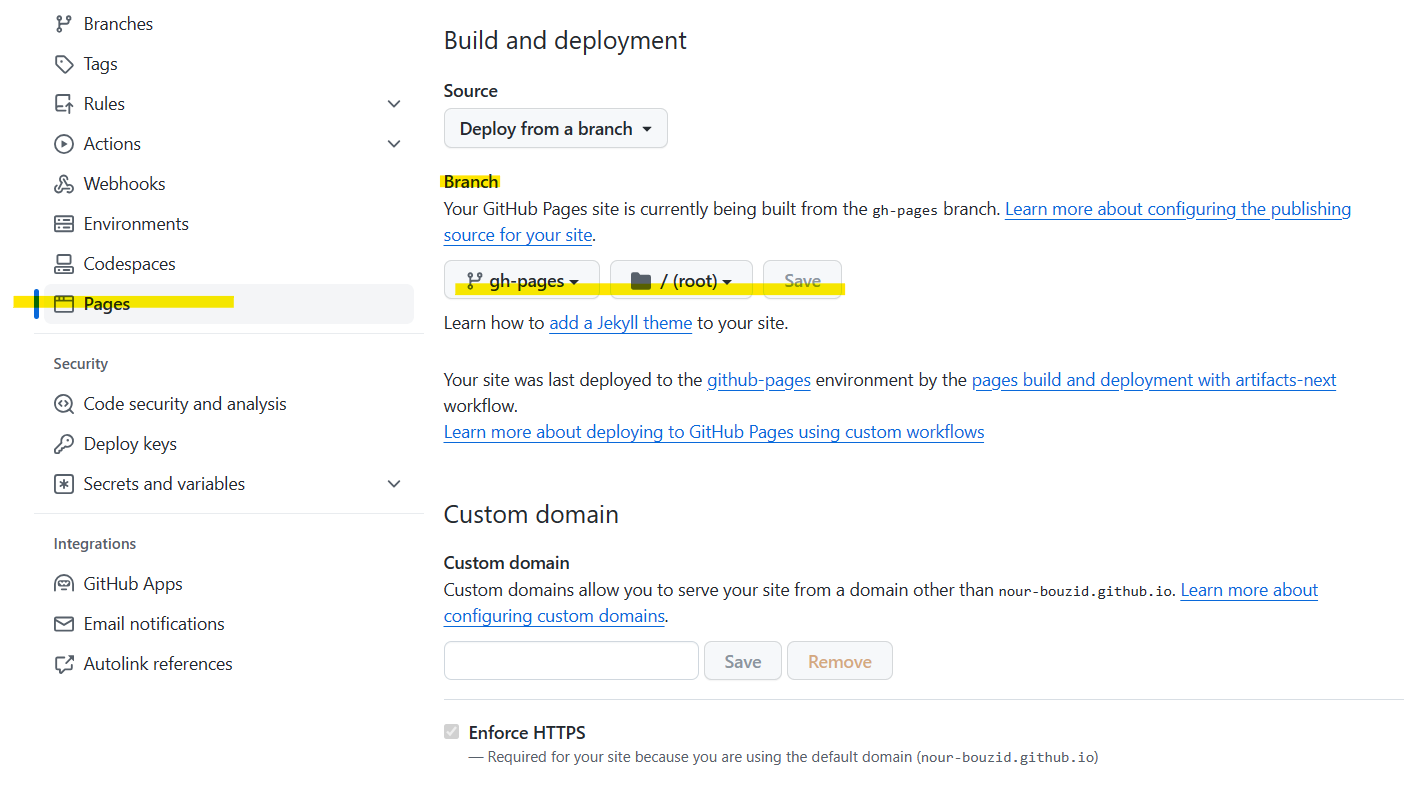Click the Pages browser icon

click(63, 303)
